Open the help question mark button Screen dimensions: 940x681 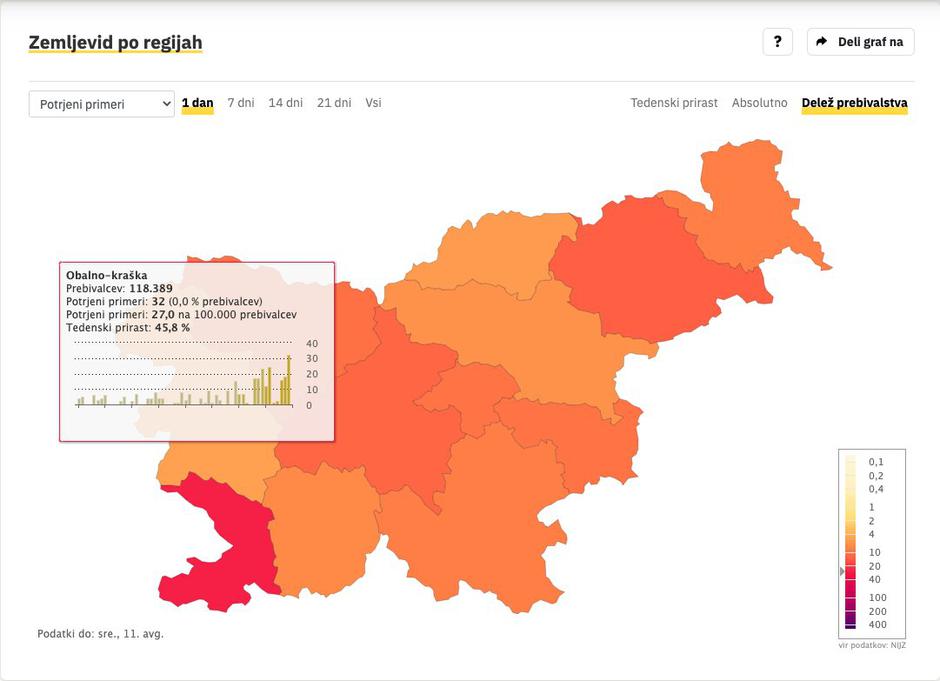(x=777, y=42)
